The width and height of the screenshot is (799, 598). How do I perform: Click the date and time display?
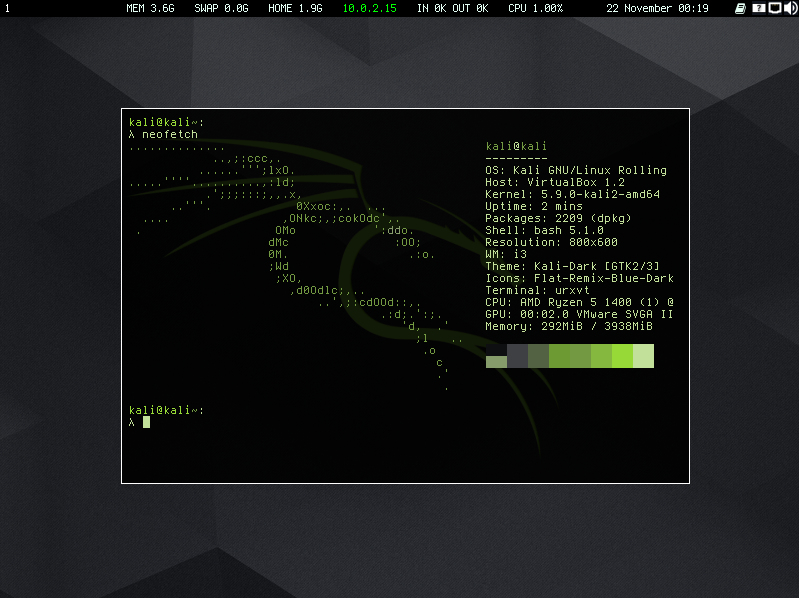coord(657,8)
